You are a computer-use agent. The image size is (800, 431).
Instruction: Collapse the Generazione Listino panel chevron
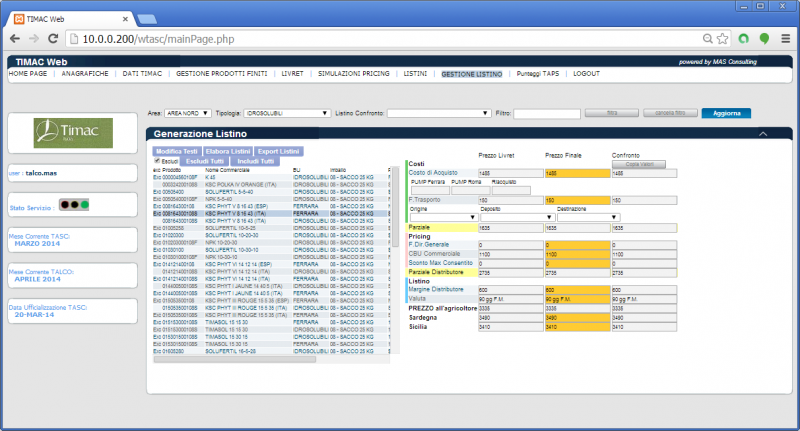pyautogui.click(x=763, y=133)
